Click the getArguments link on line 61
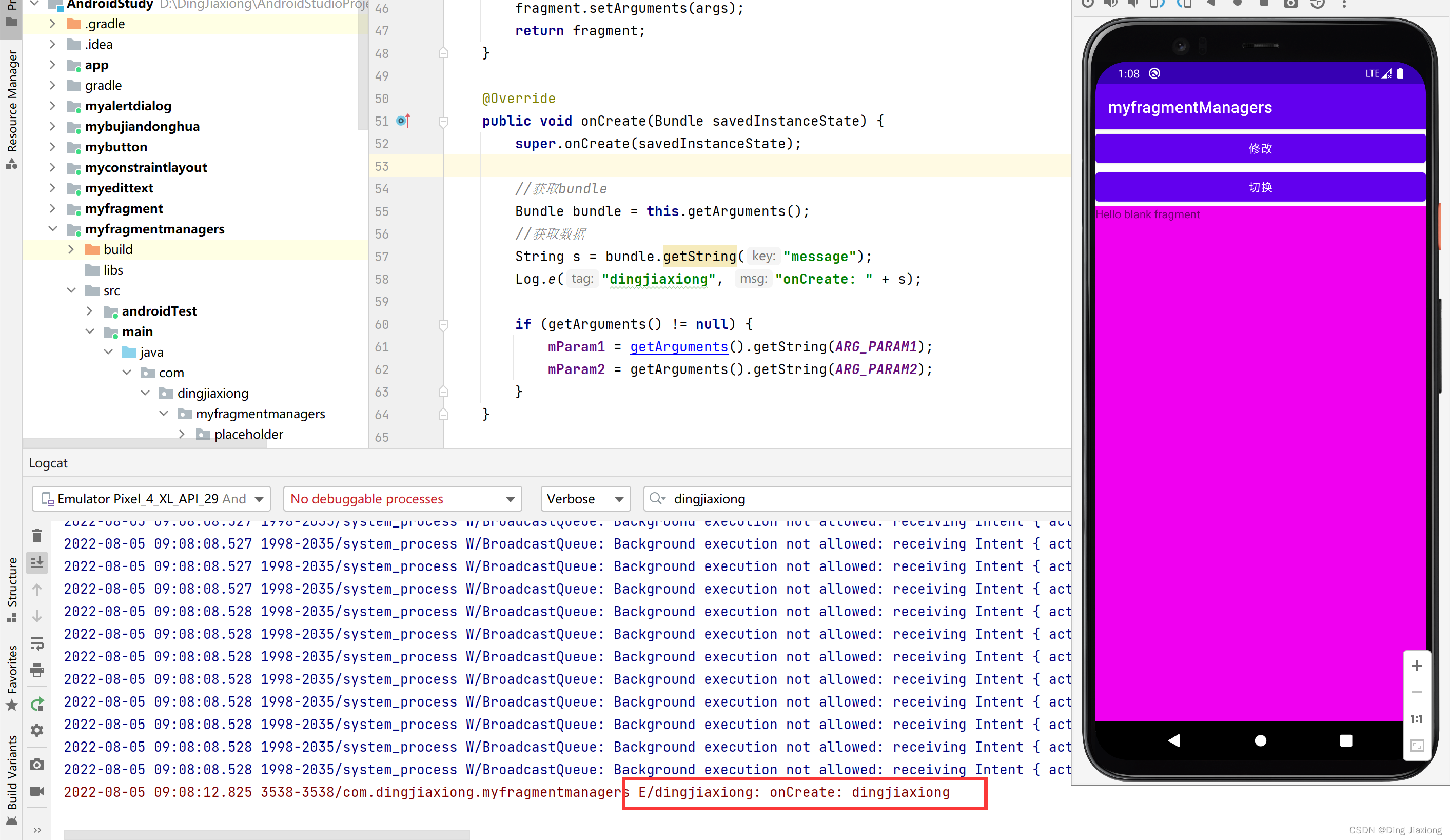 [x=679, y=346]
